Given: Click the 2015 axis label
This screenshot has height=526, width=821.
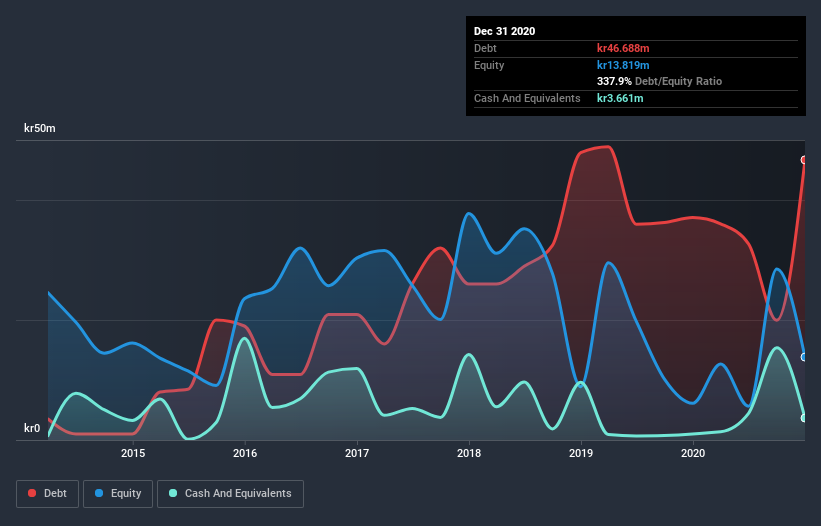Looking at the screenshot, I should click(133, 453).
